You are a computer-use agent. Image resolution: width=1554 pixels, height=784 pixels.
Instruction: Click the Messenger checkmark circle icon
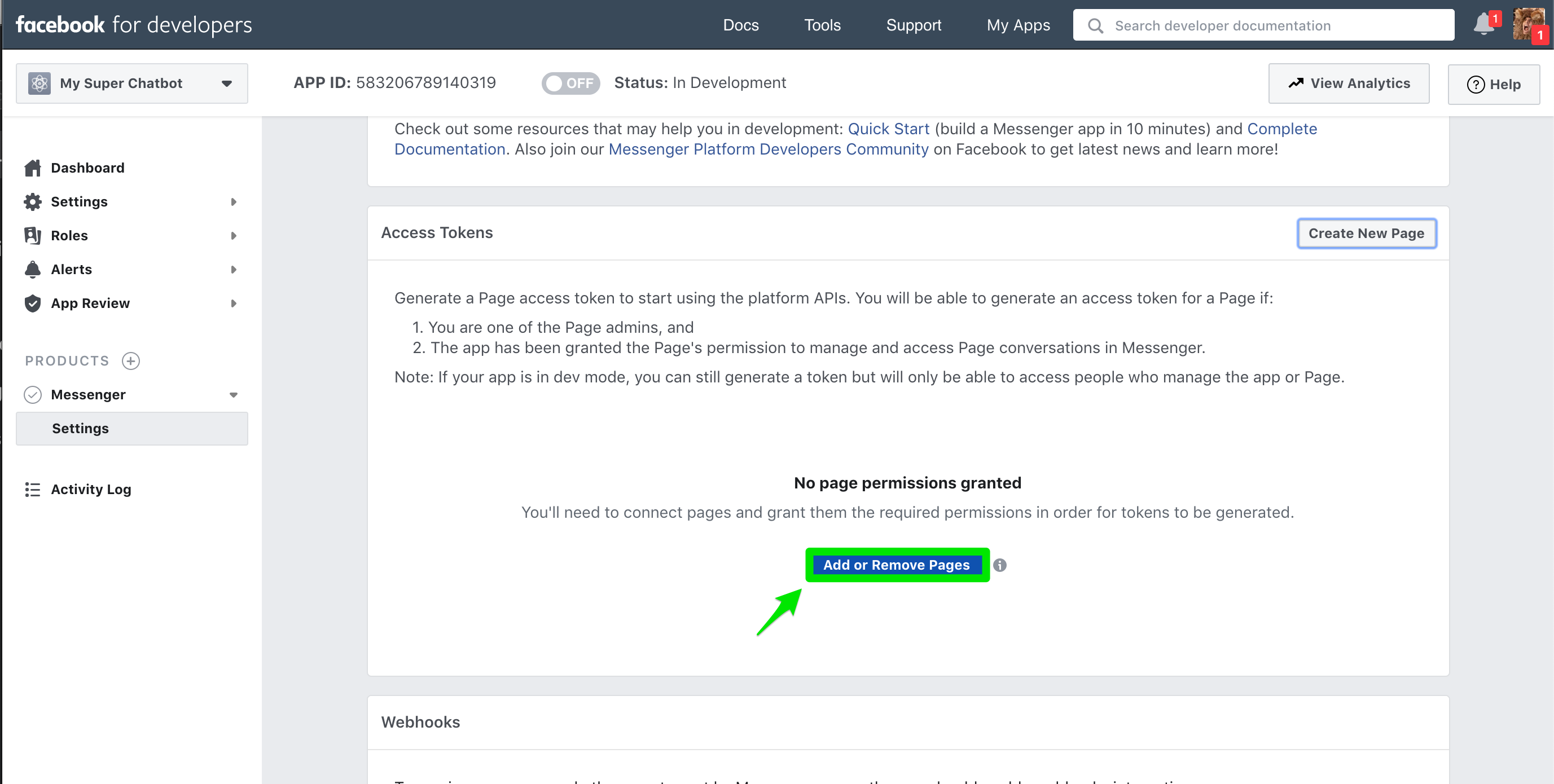tap(33, 394)
